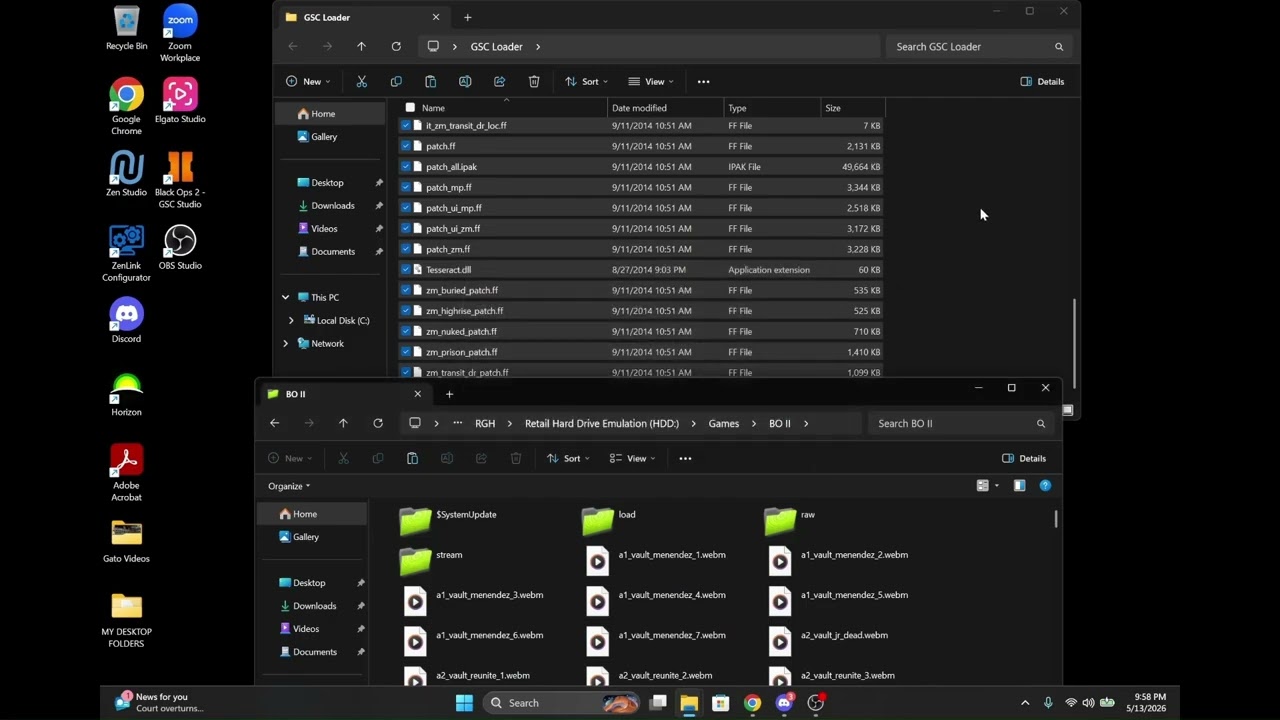This screenshot has height=720, width=1280.
Task: Open help in BO II window
Action: point(1045,486)
